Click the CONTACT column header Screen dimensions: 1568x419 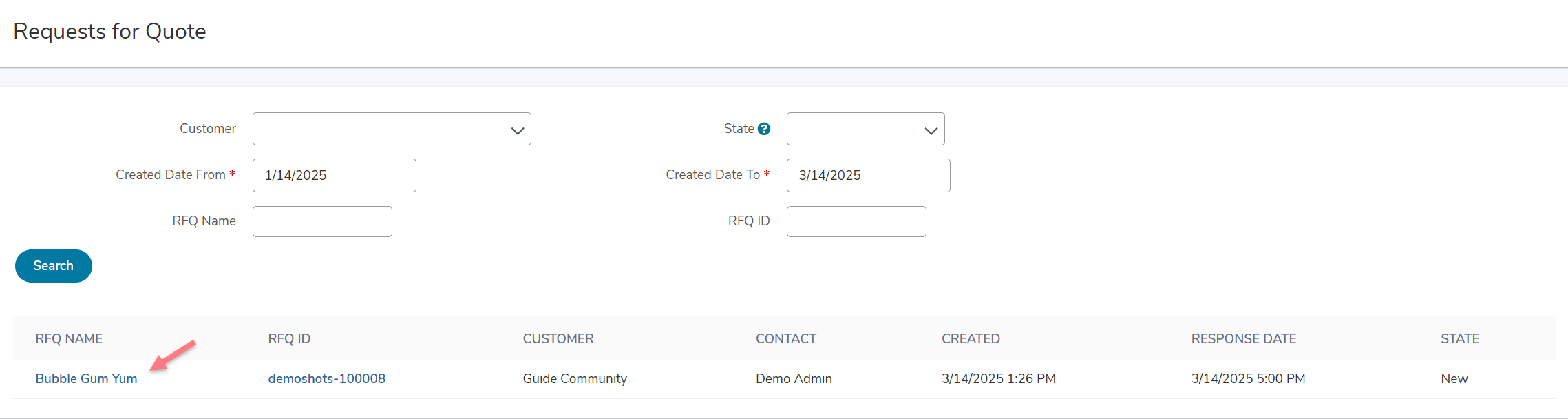(786, 338)
